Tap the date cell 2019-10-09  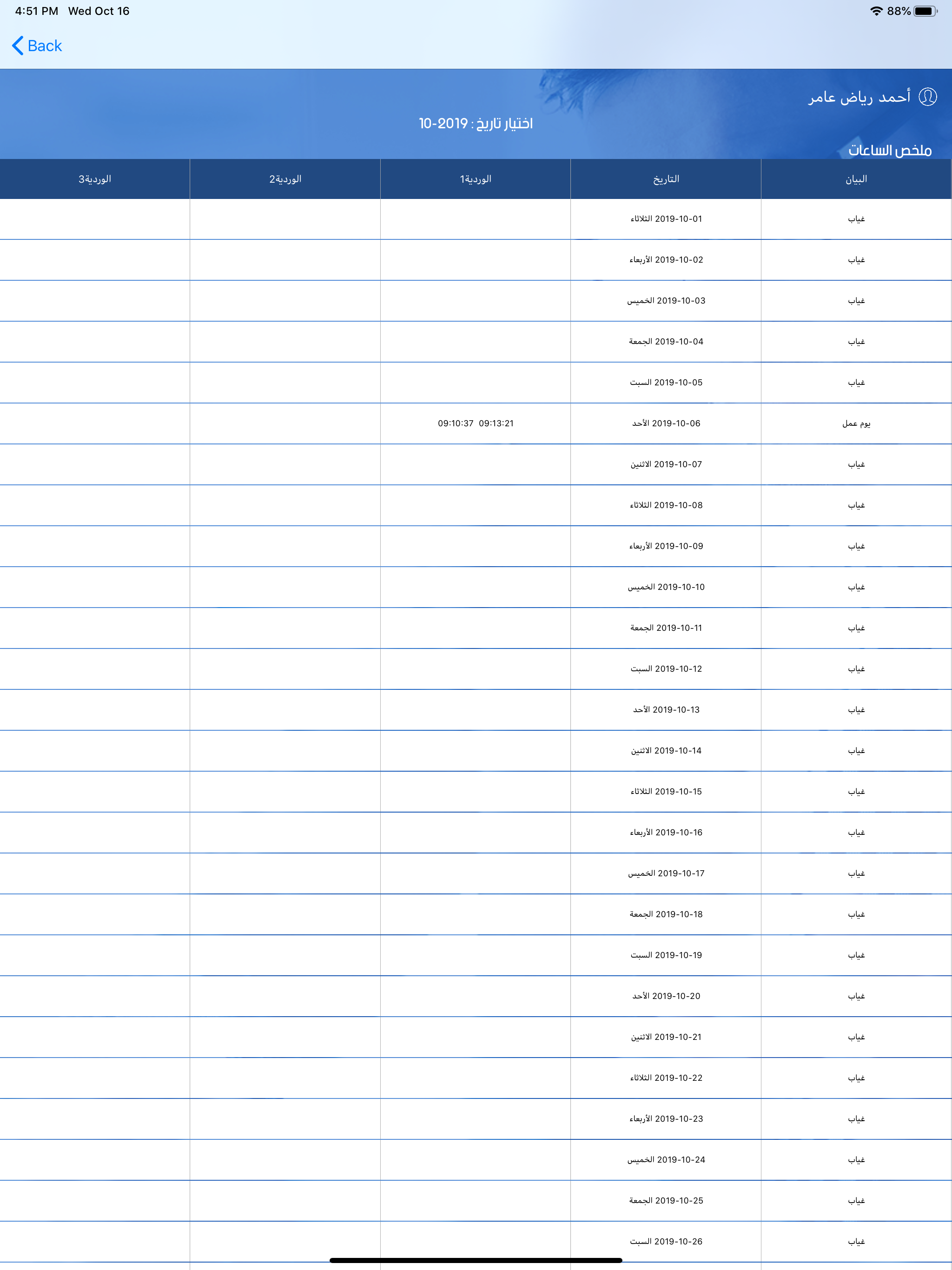tap(666, 546)
